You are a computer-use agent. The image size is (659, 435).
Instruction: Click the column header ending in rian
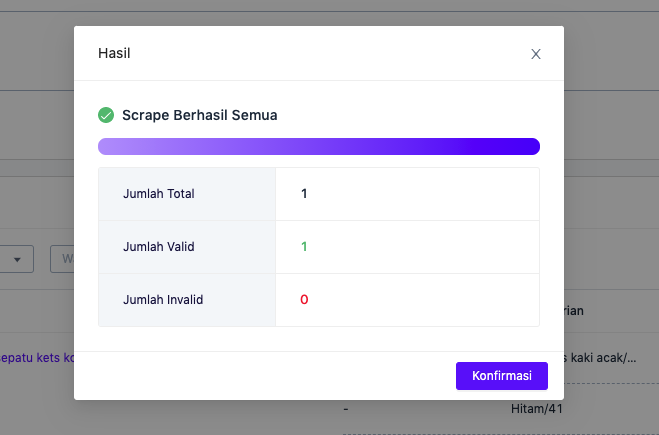click(x=574, y=311)
